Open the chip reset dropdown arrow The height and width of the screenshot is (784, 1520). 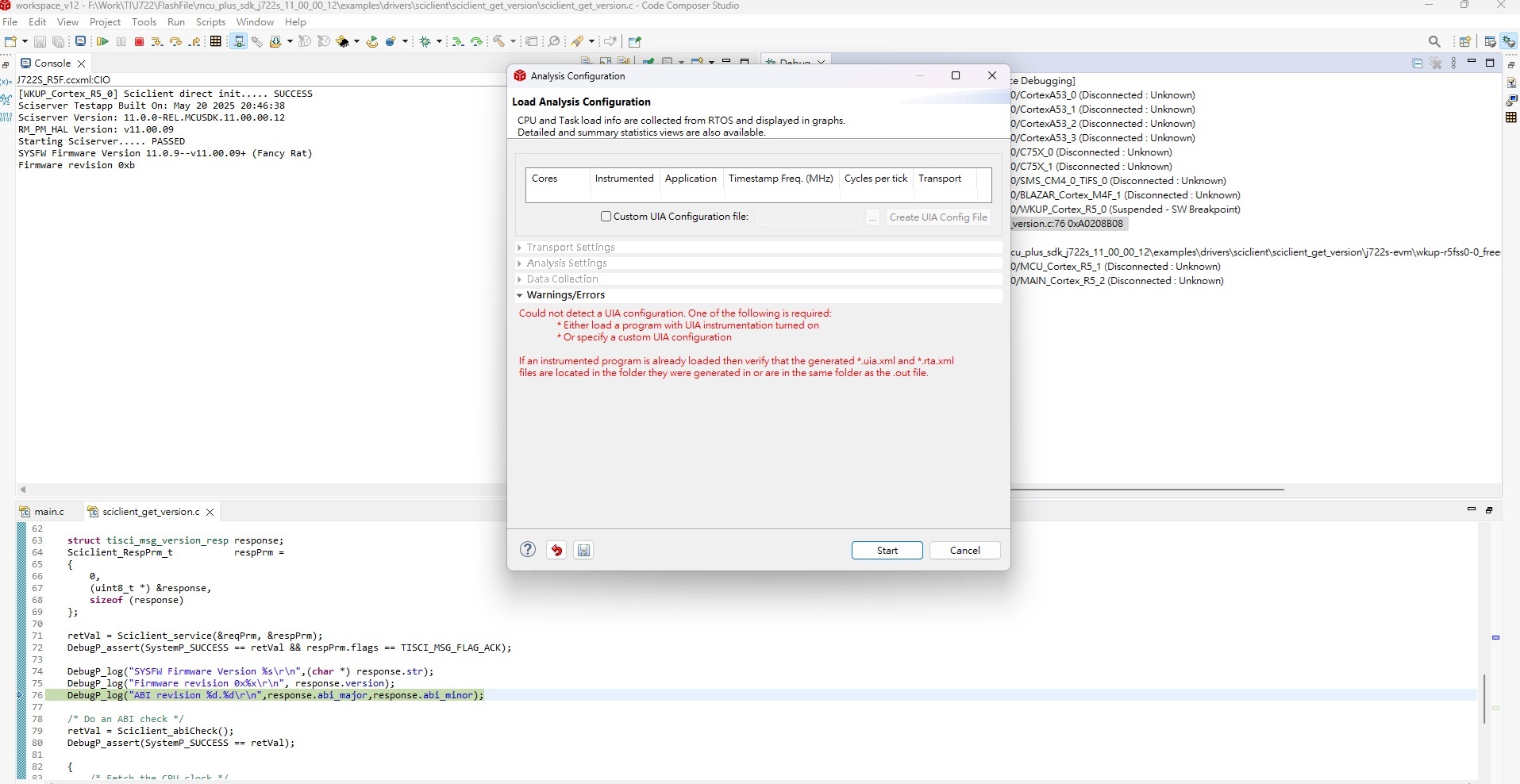click(356, 41)
